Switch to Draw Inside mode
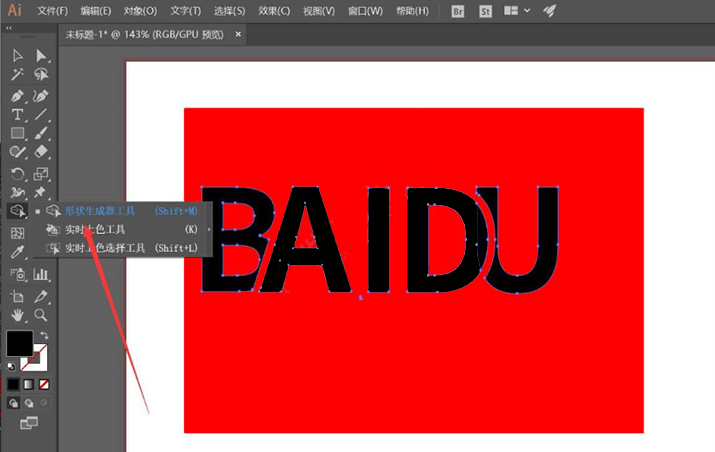The image size is (715, 452). 44,403
